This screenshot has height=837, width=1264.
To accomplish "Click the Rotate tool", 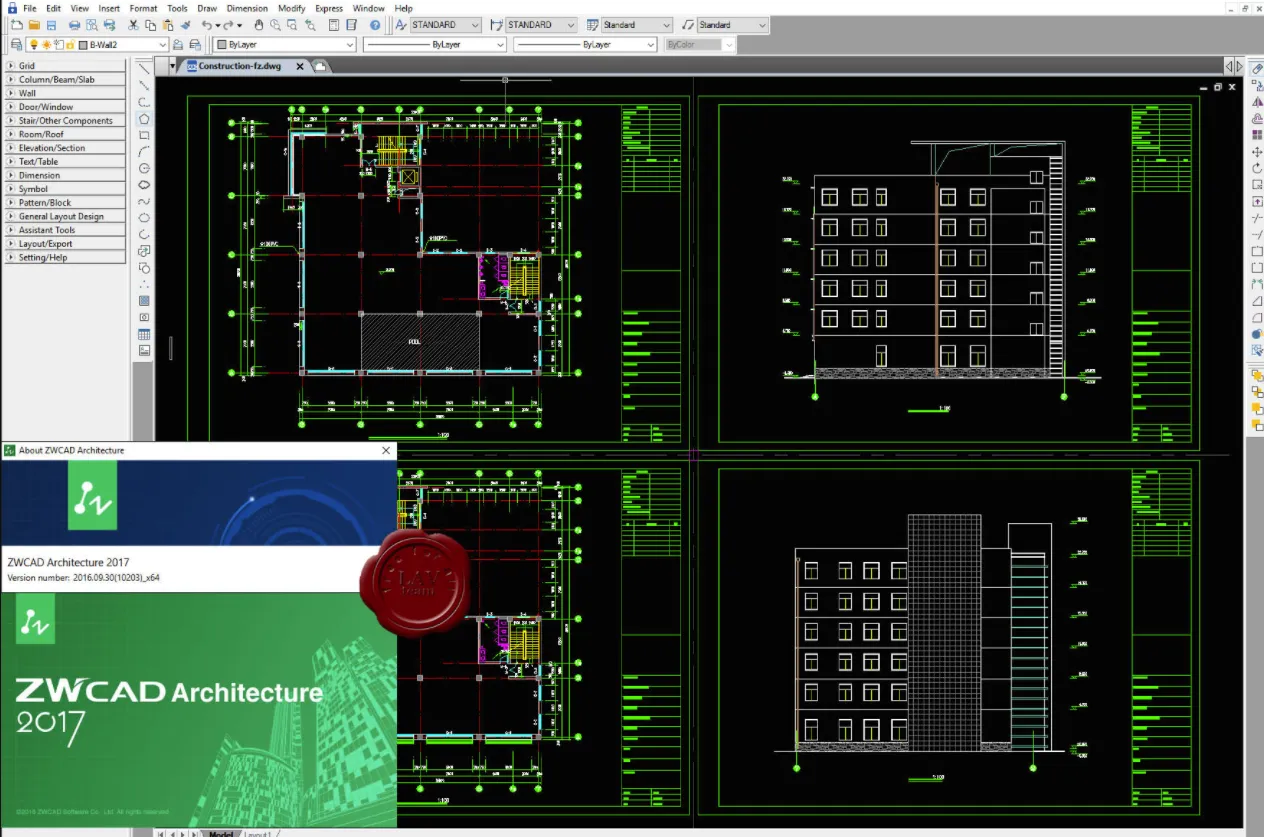I will click(1257, 168).
